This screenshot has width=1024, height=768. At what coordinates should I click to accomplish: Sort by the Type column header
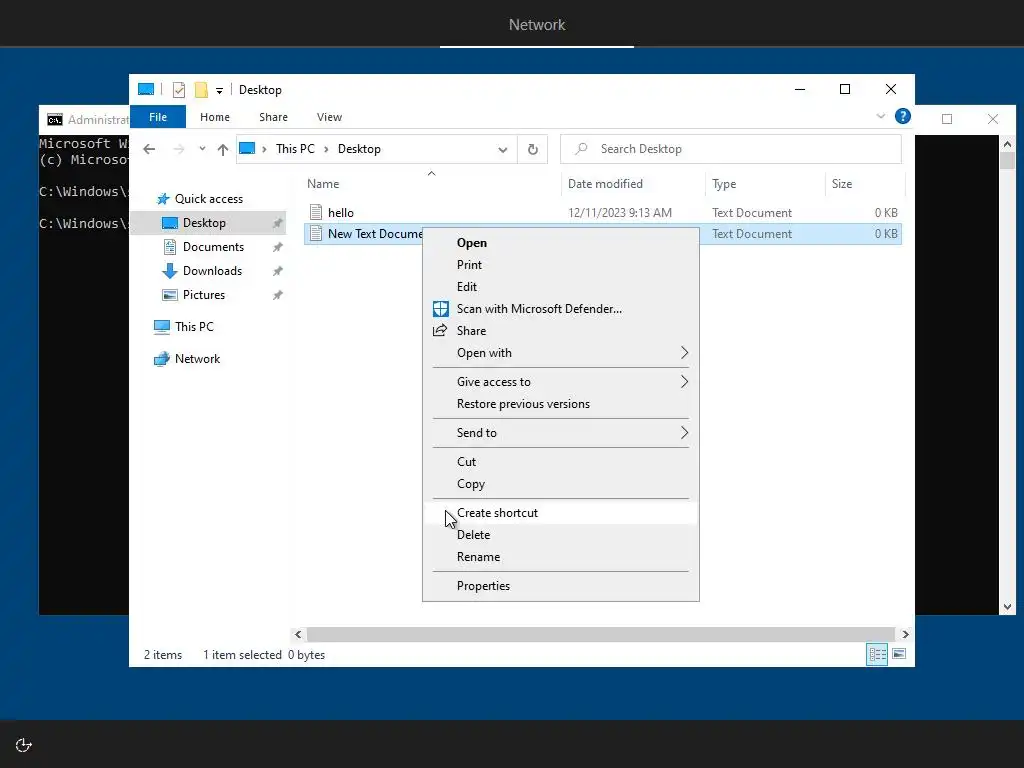tap(765, 184)
